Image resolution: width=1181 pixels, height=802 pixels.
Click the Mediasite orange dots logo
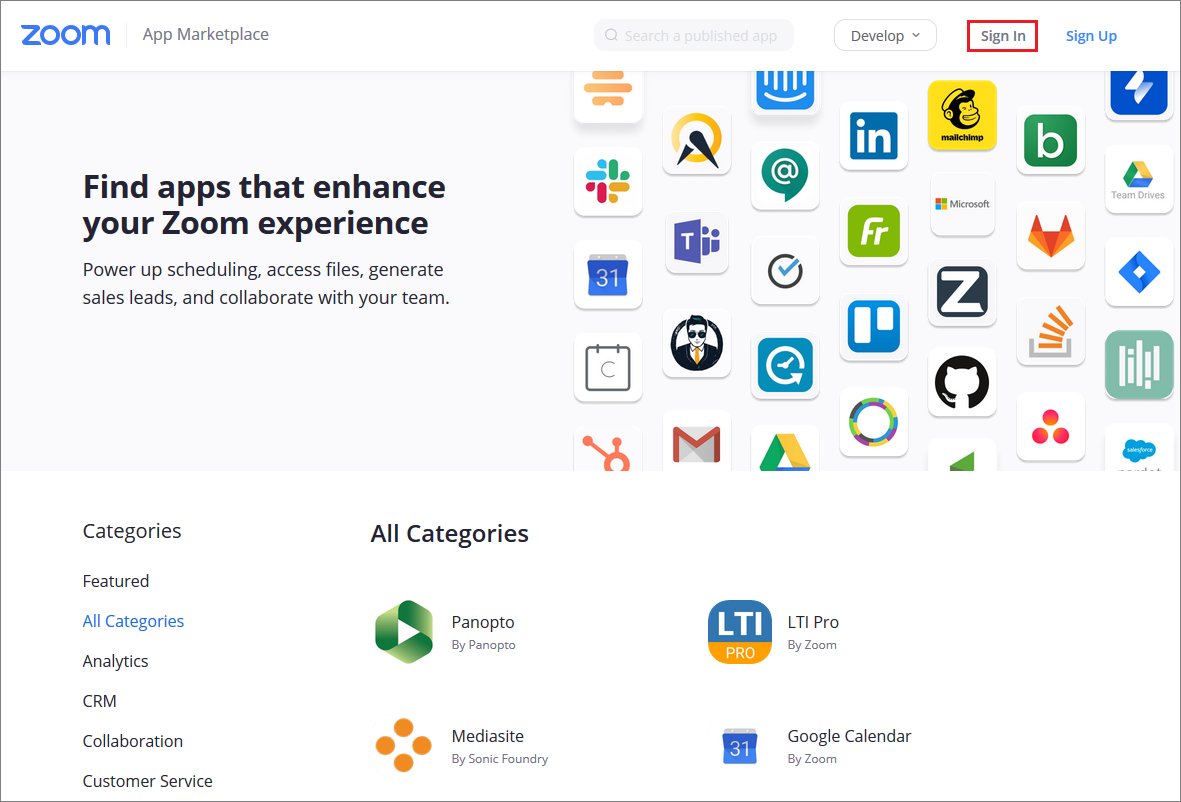pos(404,746)
